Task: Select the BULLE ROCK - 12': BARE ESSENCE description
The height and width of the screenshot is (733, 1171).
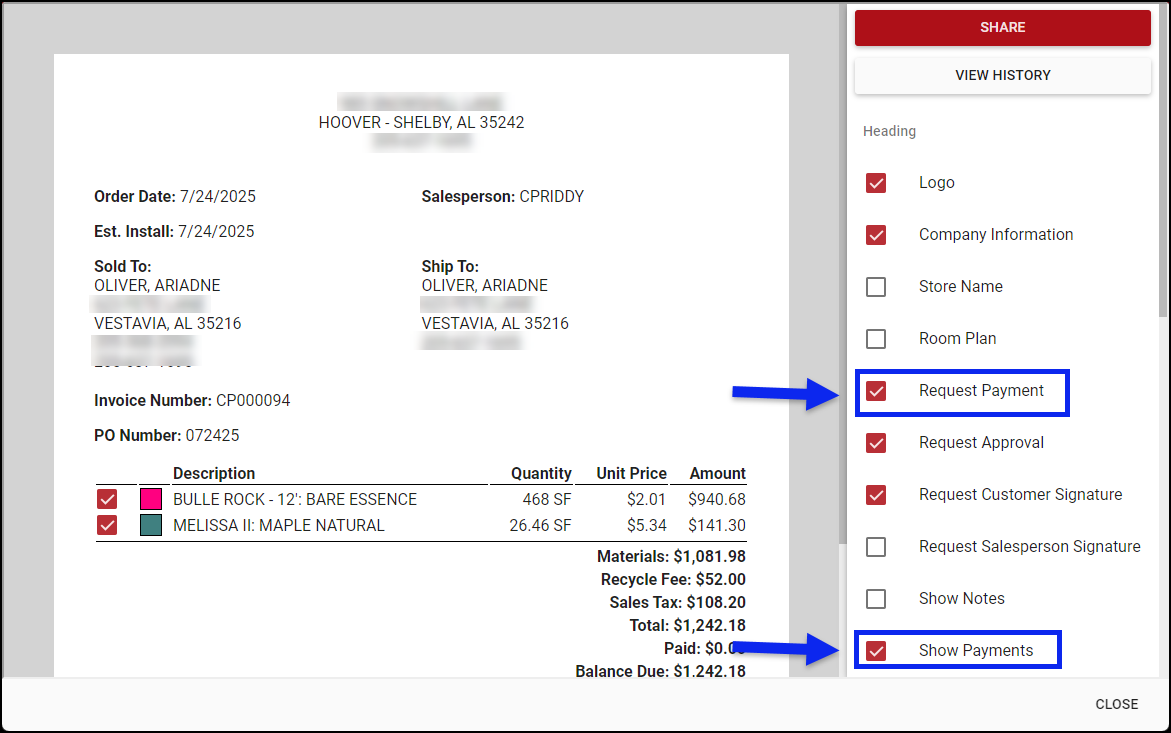Action: pos(295,499)
